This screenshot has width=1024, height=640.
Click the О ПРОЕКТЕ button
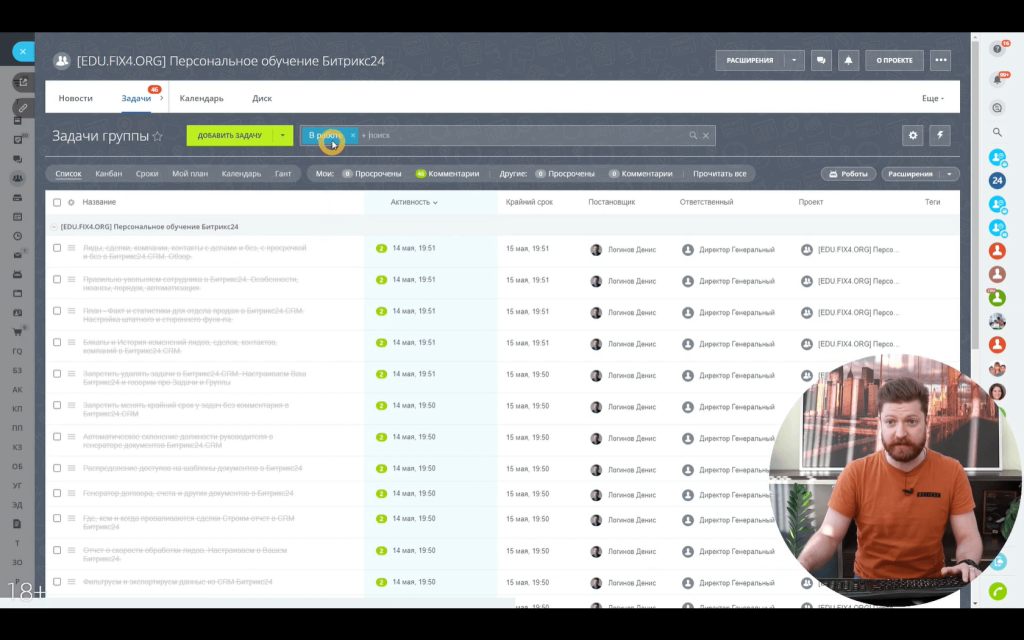pos(895,60)
